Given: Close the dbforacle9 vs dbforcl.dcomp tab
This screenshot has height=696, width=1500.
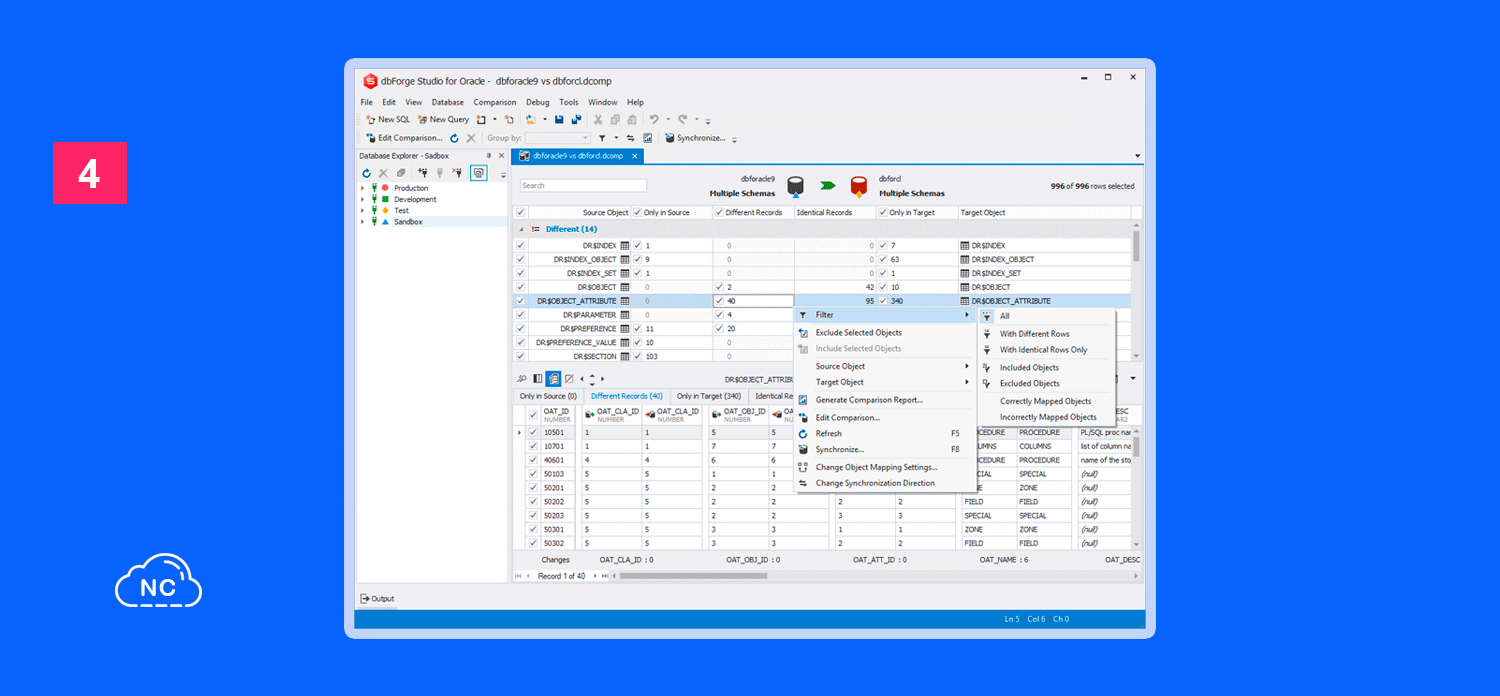Looking at the screenshot, I should tap(635, 156).
